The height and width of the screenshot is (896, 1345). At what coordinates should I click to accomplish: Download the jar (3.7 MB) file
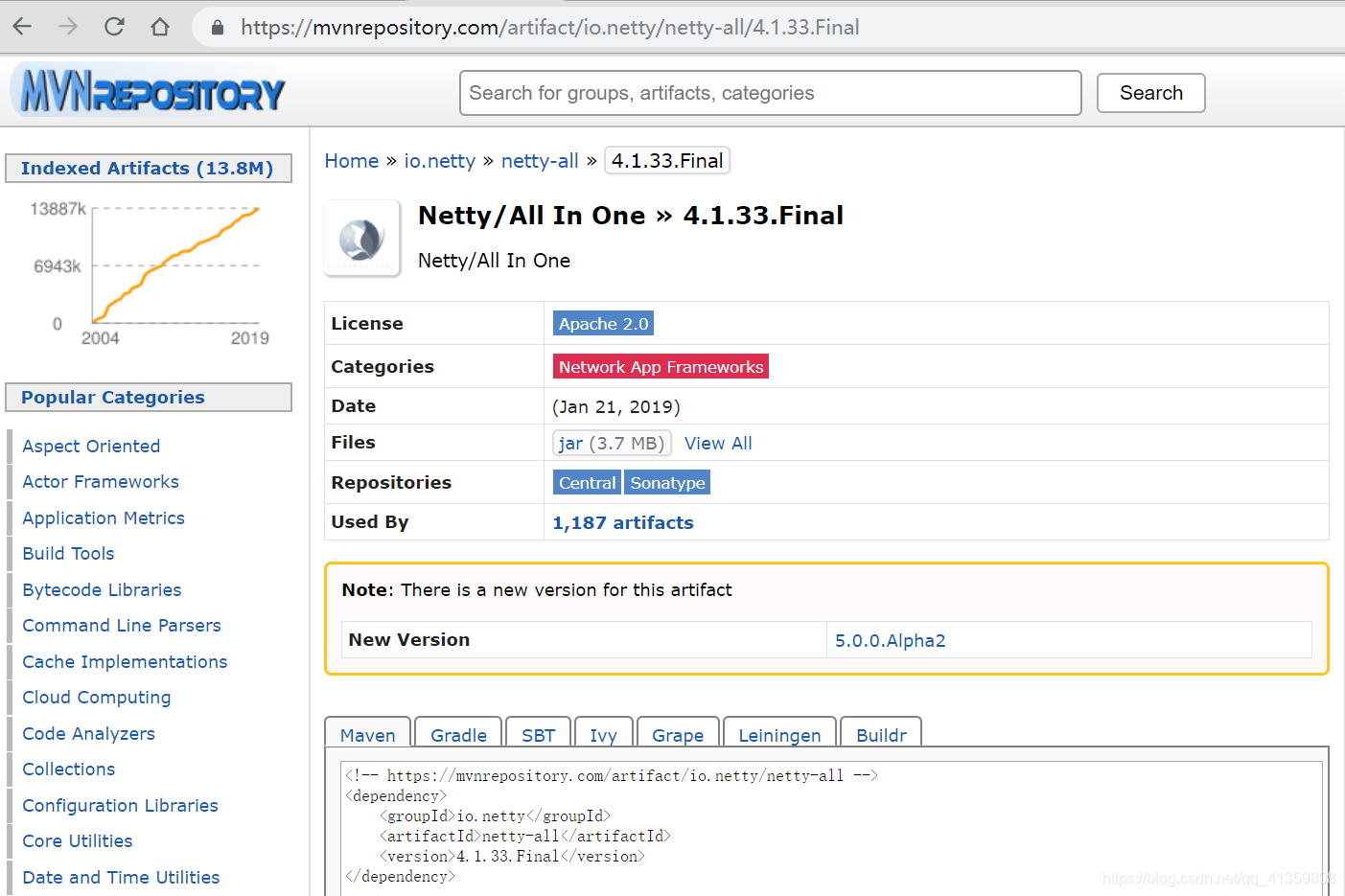click(x=612, y=443)
